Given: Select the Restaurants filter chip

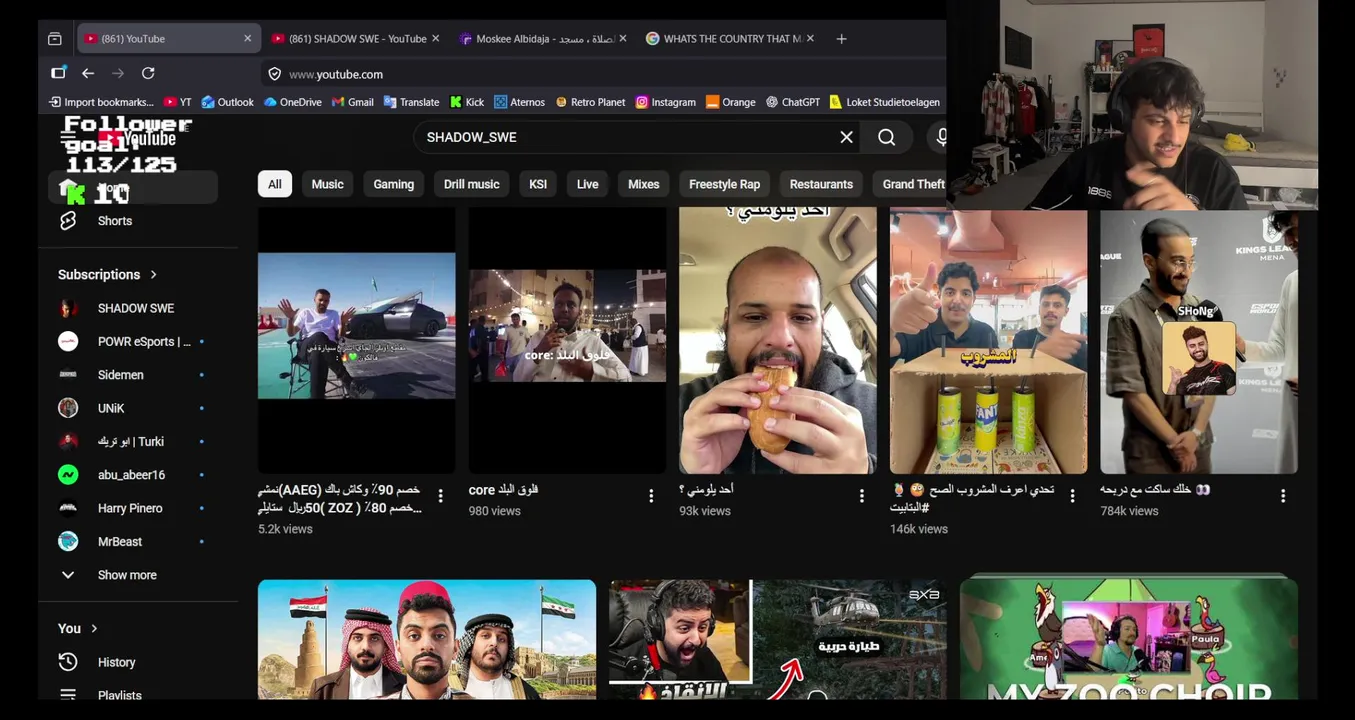Looking at the screenshot, I should (x=821, y=184).
